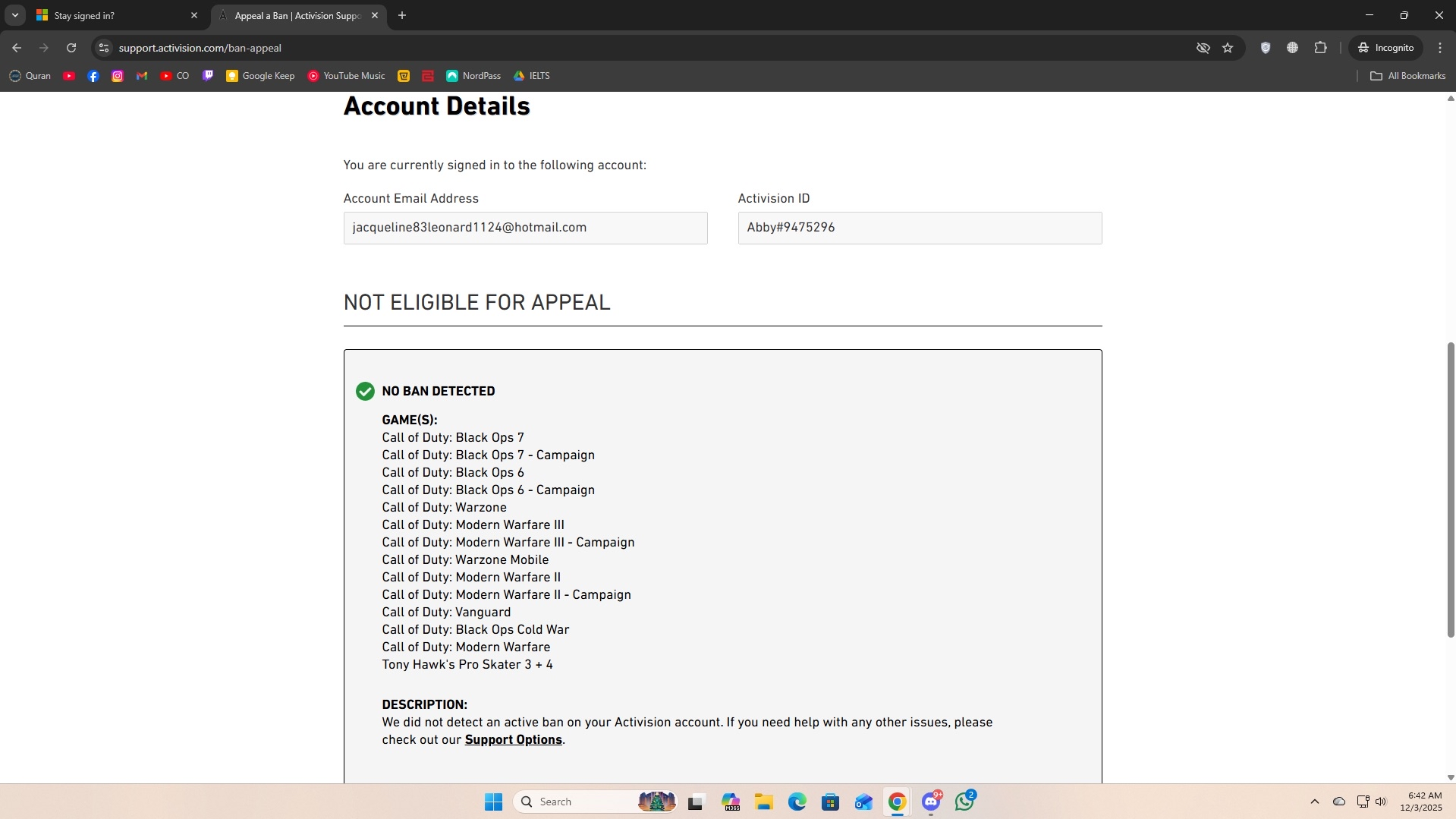Click the Activision ID field

[x=920, y=228]
